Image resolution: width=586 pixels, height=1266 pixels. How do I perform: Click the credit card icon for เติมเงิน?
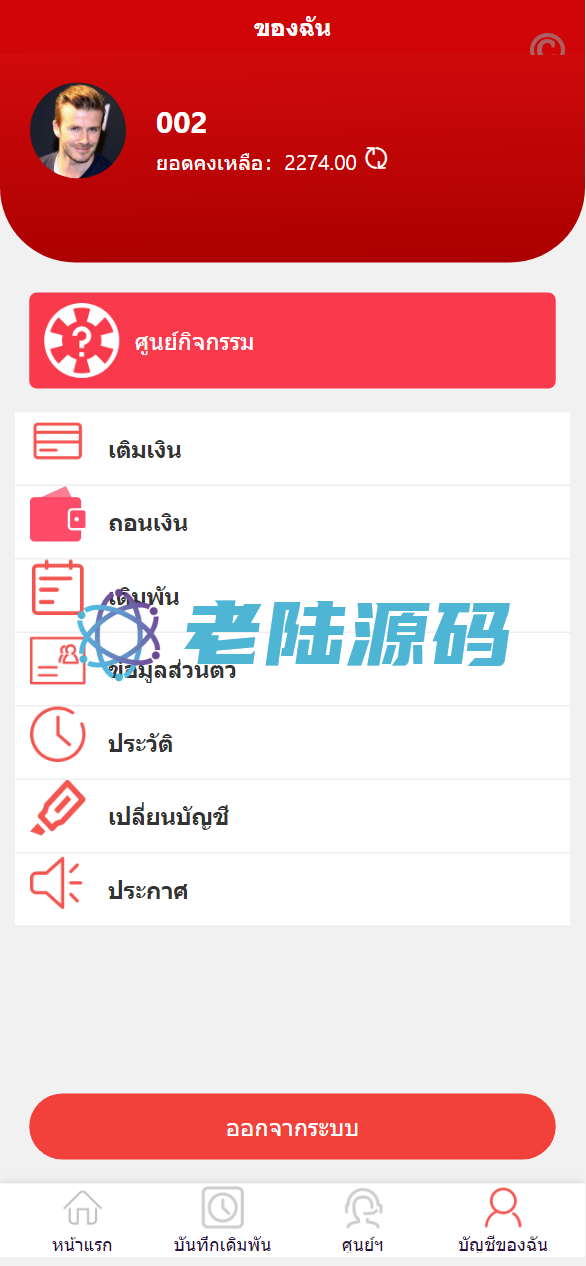click(x=57, y=441)
